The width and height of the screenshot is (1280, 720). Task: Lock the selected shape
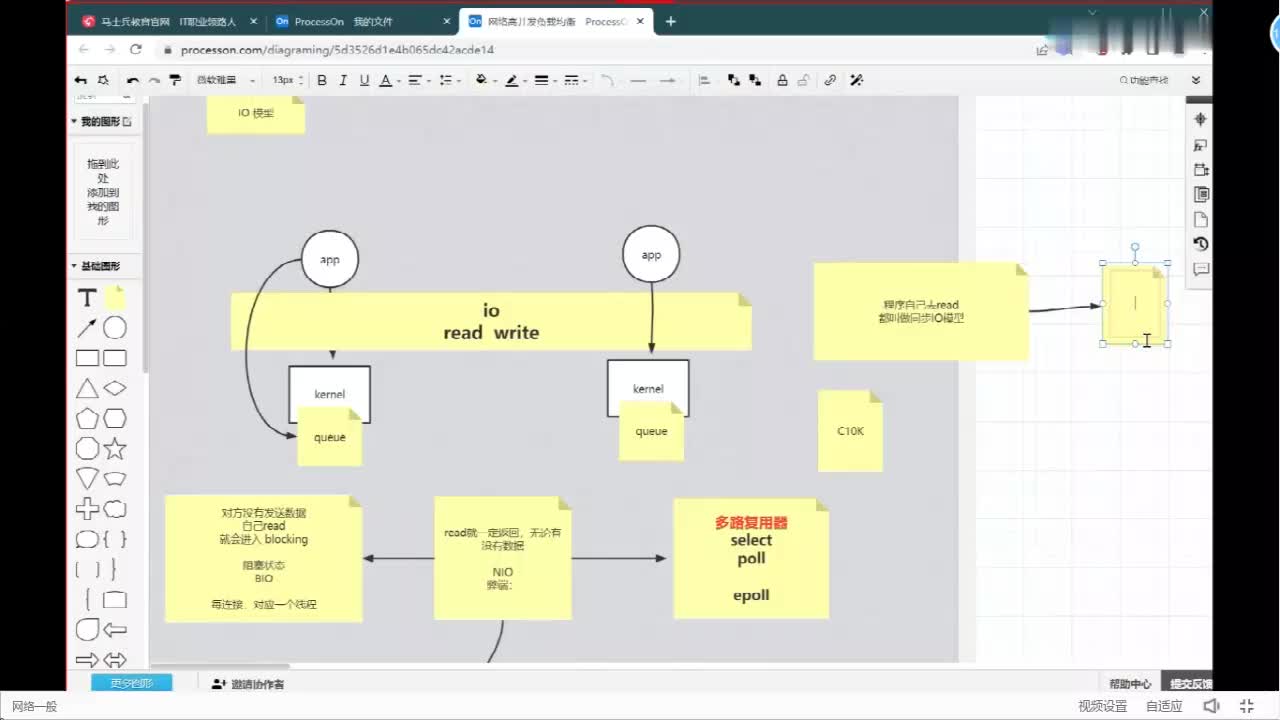[x=782, y=80]
